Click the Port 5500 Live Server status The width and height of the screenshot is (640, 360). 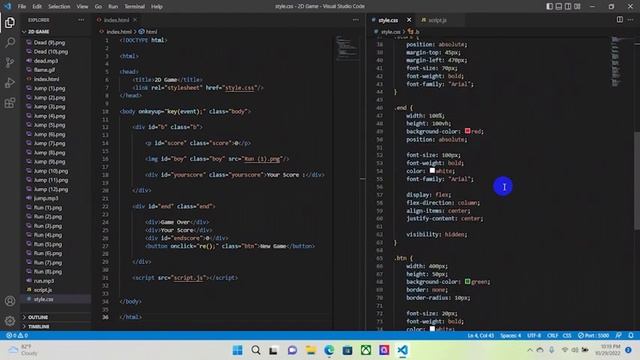click(x=593, y=336)
